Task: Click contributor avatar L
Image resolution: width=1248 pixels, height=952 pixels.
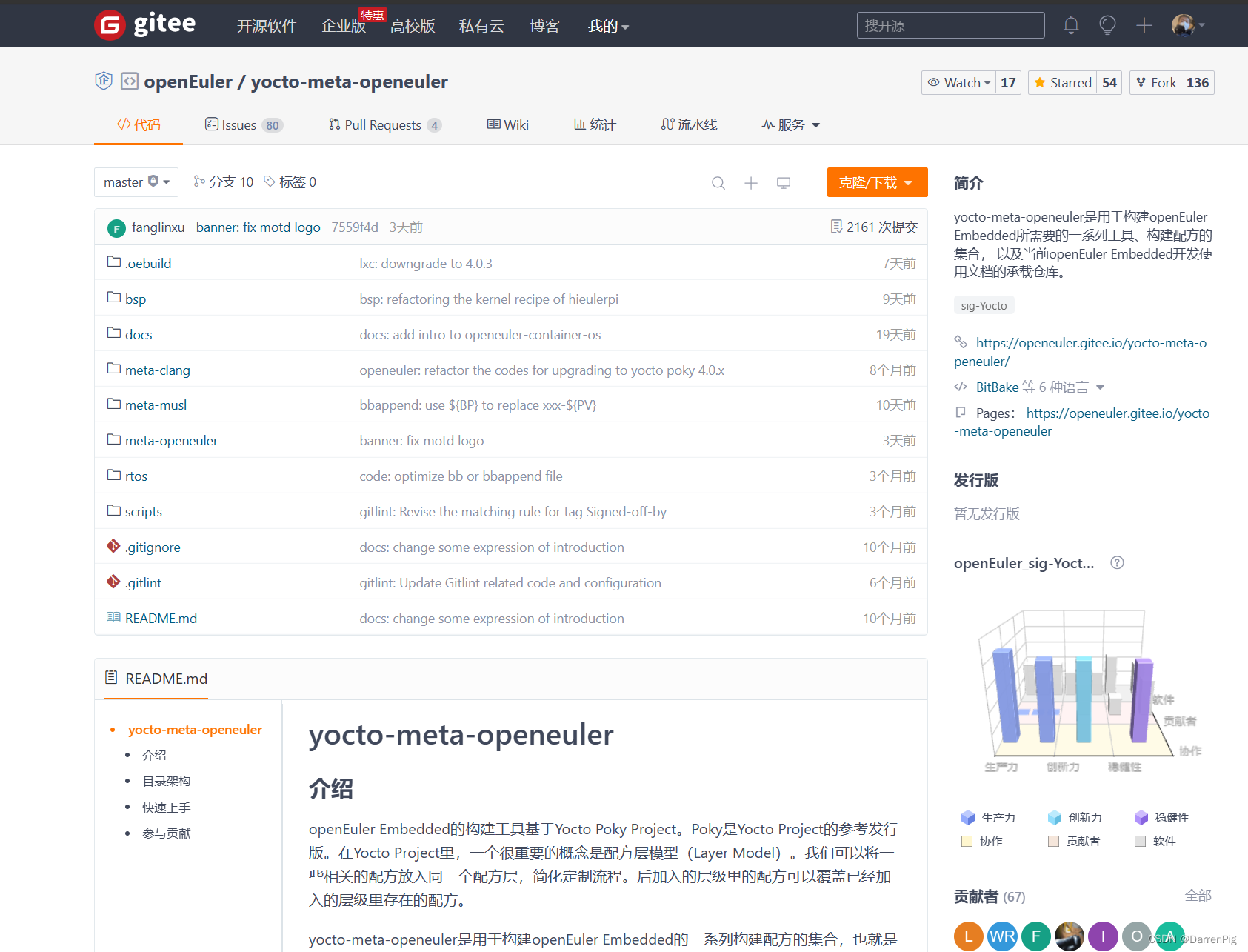Action: pyautogui.click(x=968, y=936)
